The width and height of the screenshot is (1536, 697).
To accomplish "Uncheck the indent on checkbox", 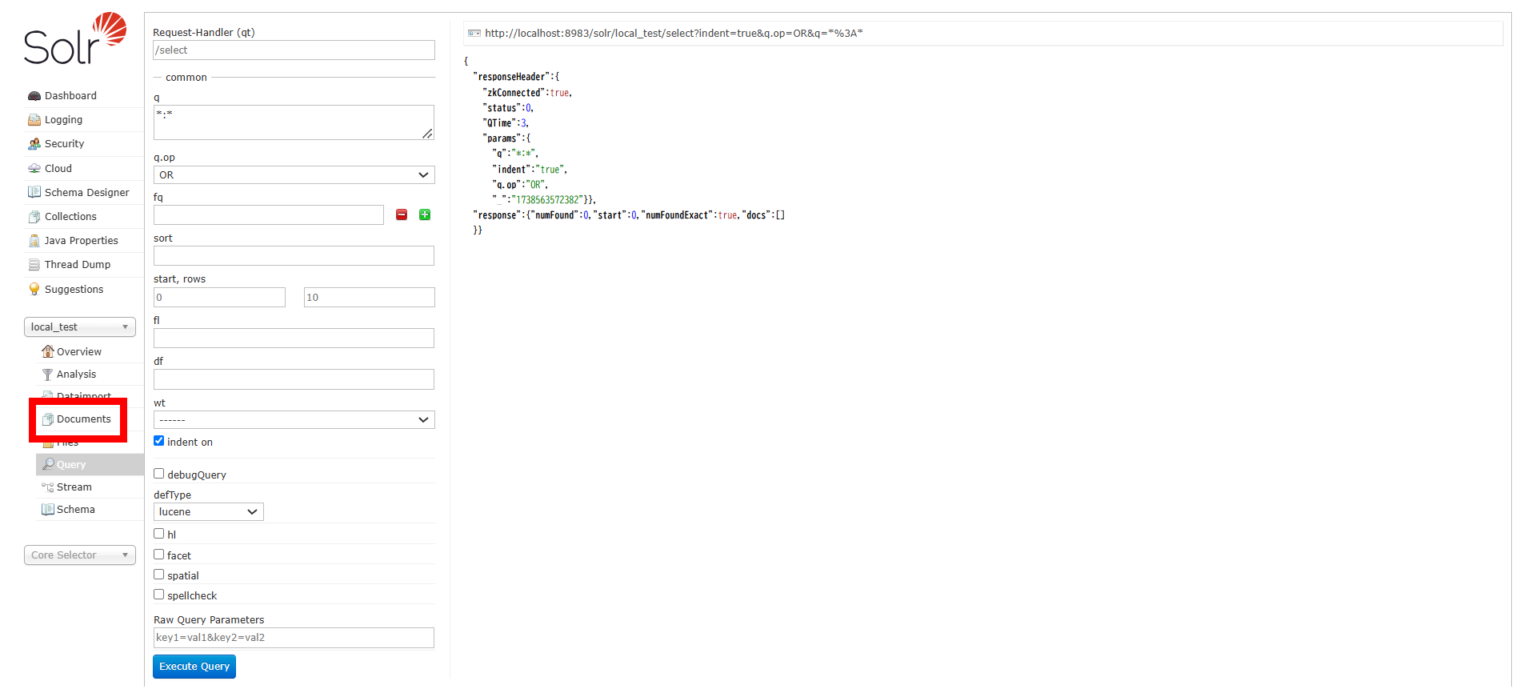I will [159, 441].
